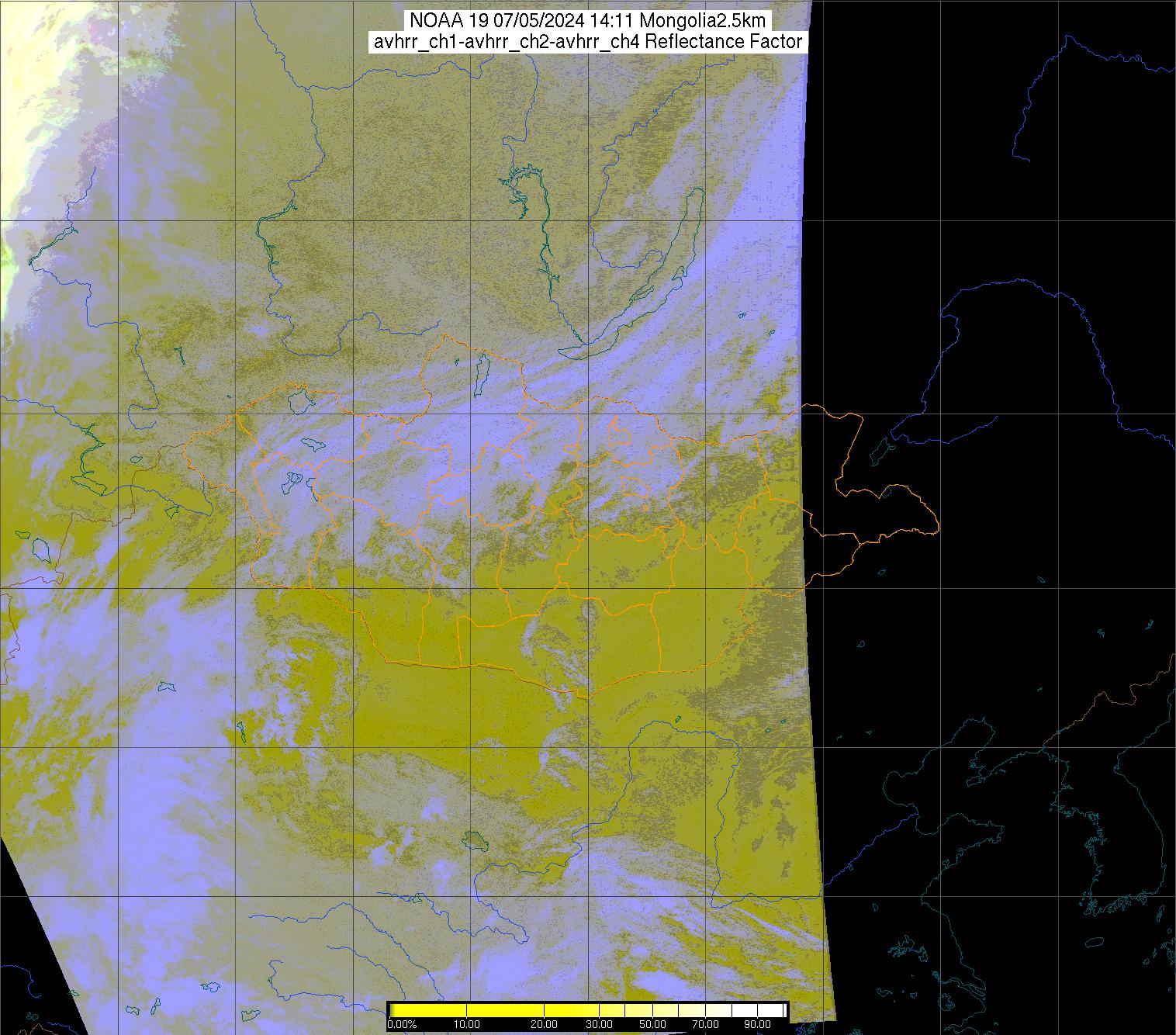Viewport: 1176px width, 1035px height.
Task: Click the 30.00 legend scale label
Action: click(x=600, y=1025)
